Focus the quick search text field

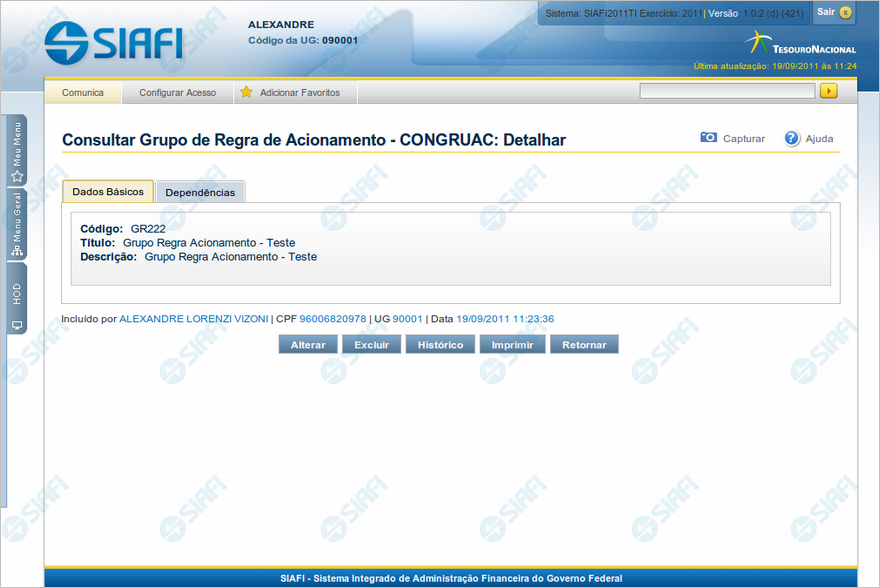click(727, 91)
